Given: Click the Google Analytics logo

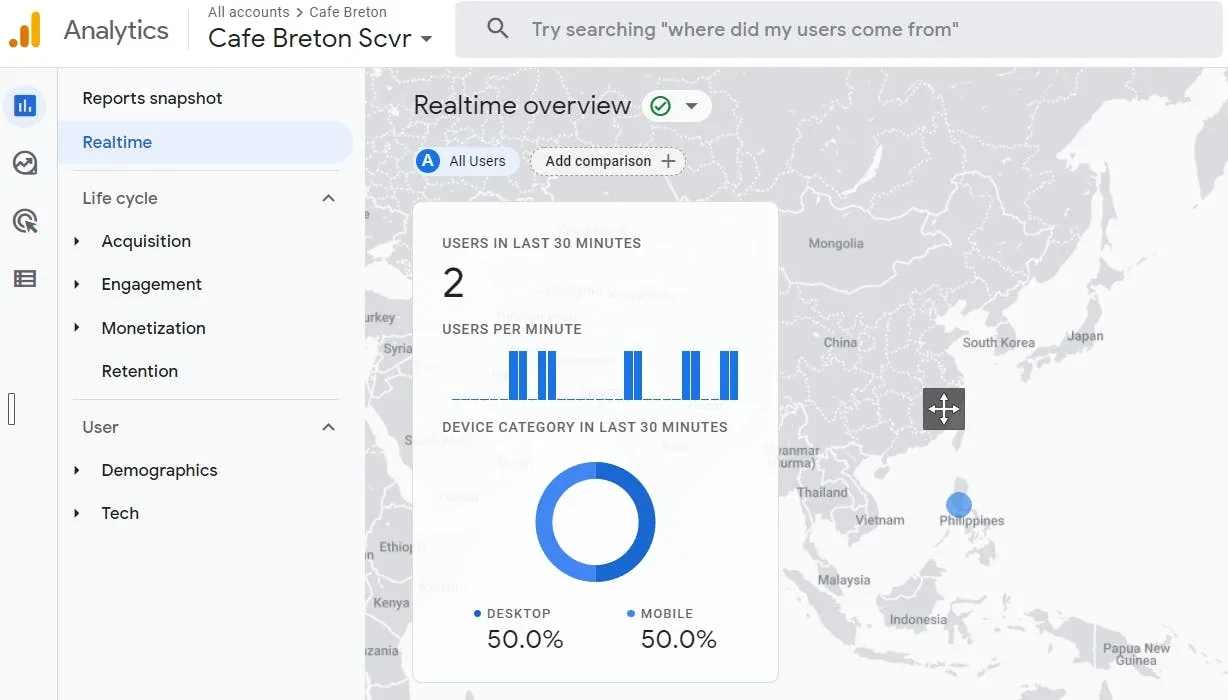Looking at the screenshot, I should [x=25, y=30].
